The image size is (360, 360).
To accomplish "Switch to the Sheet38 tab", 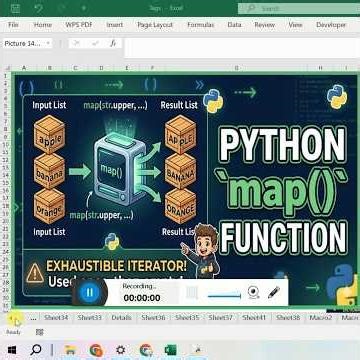I will point(288,318).
